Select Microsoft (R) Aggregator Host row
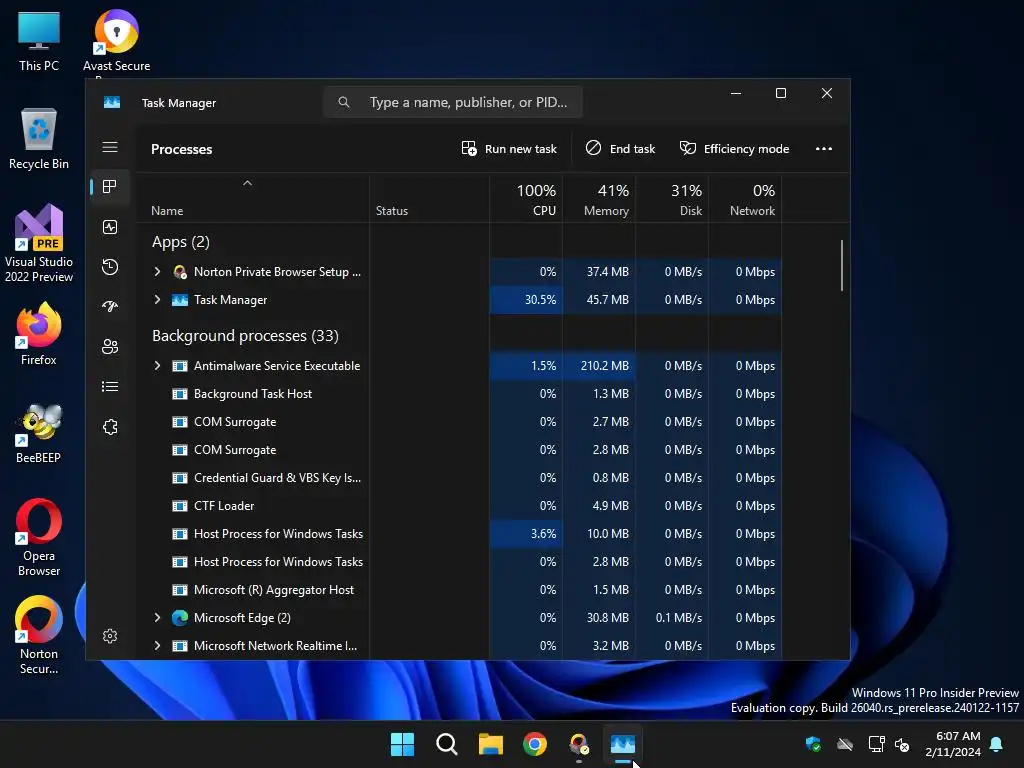This screenshot has width=1024, height=768. [x=460, y=590]
